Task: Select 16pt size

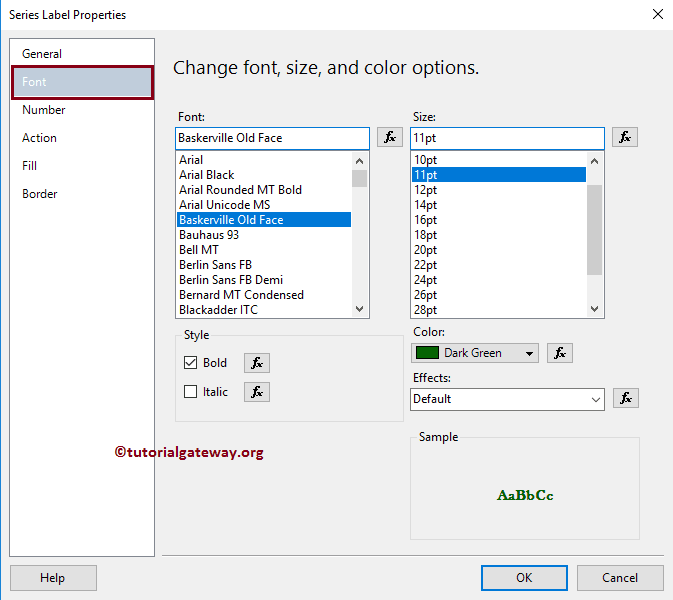Action: (499, 220)
